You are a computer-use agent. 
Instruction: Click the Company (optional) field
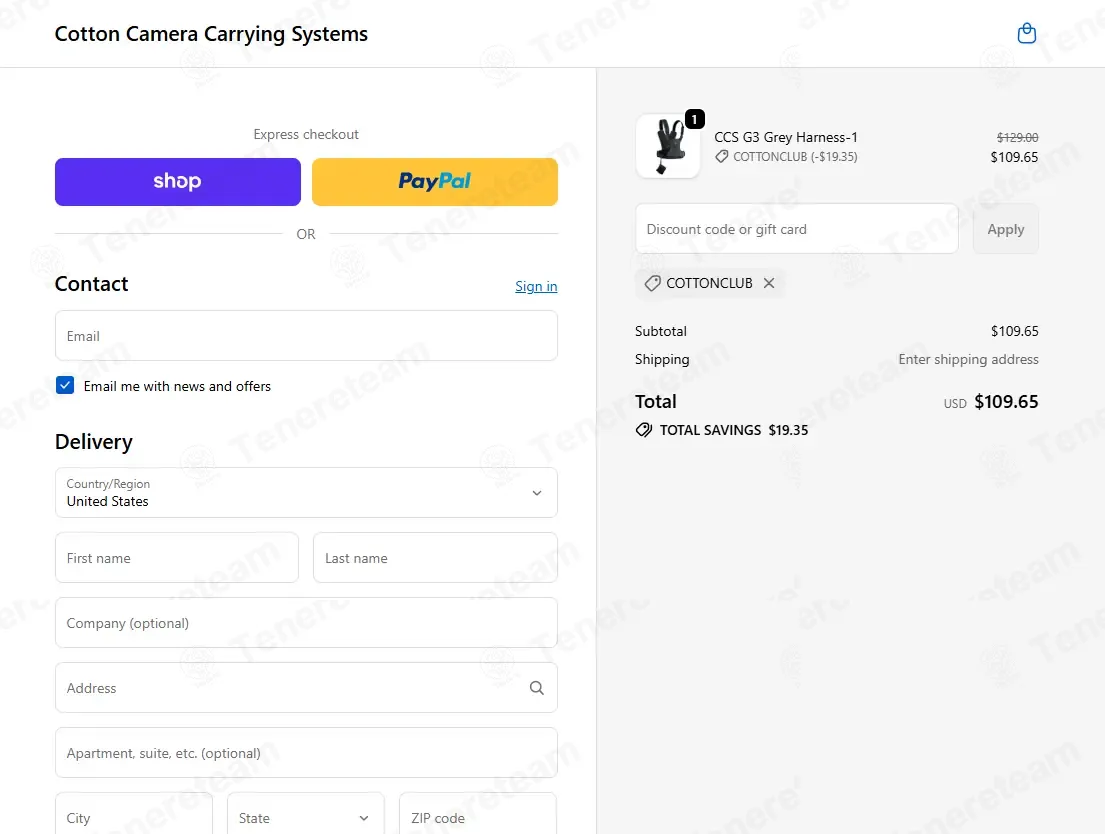[306, 623]
